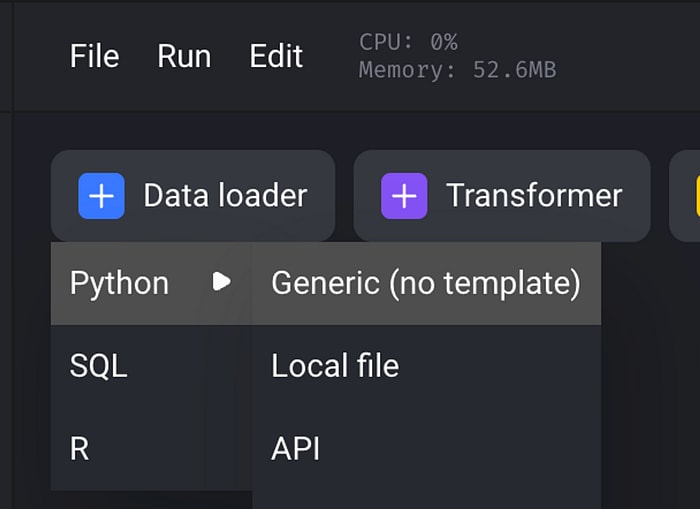
Task: Open the Run menu
Action: coord(184,56)
